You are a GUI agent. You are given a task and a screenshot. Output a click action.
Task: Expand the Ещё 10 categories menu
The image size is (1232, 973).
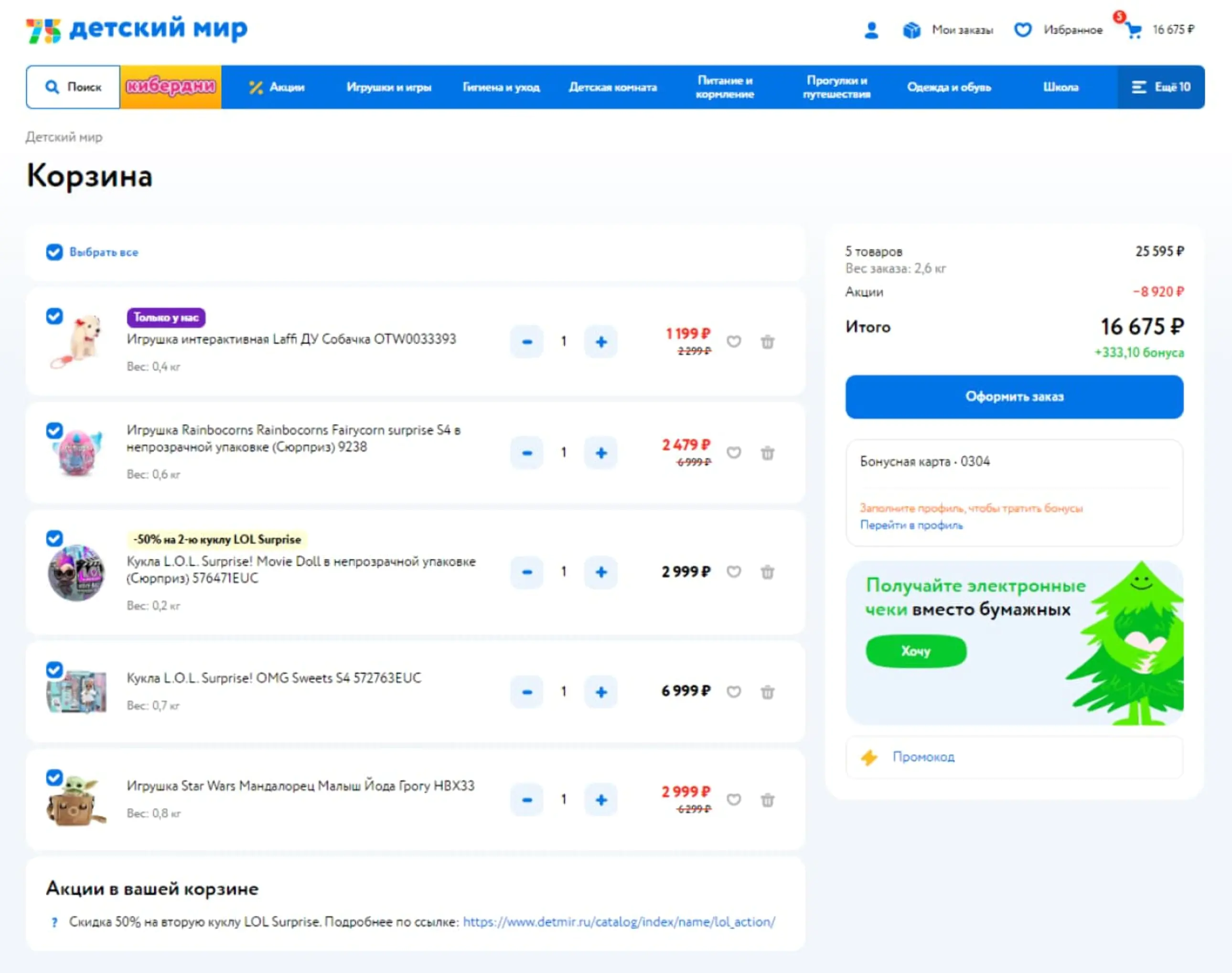1161,87
